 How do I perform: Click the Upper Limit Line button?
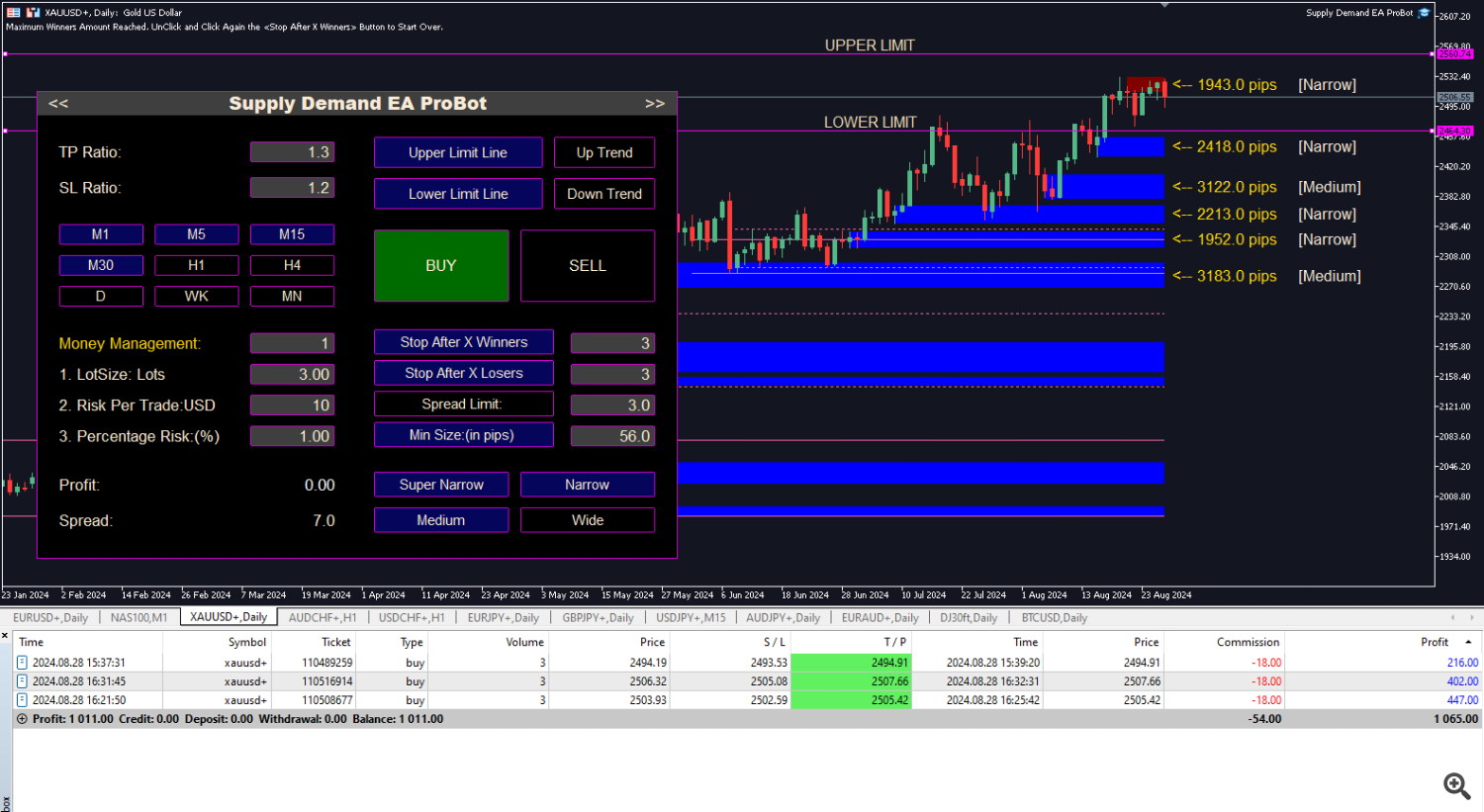(x=458, y=152)
